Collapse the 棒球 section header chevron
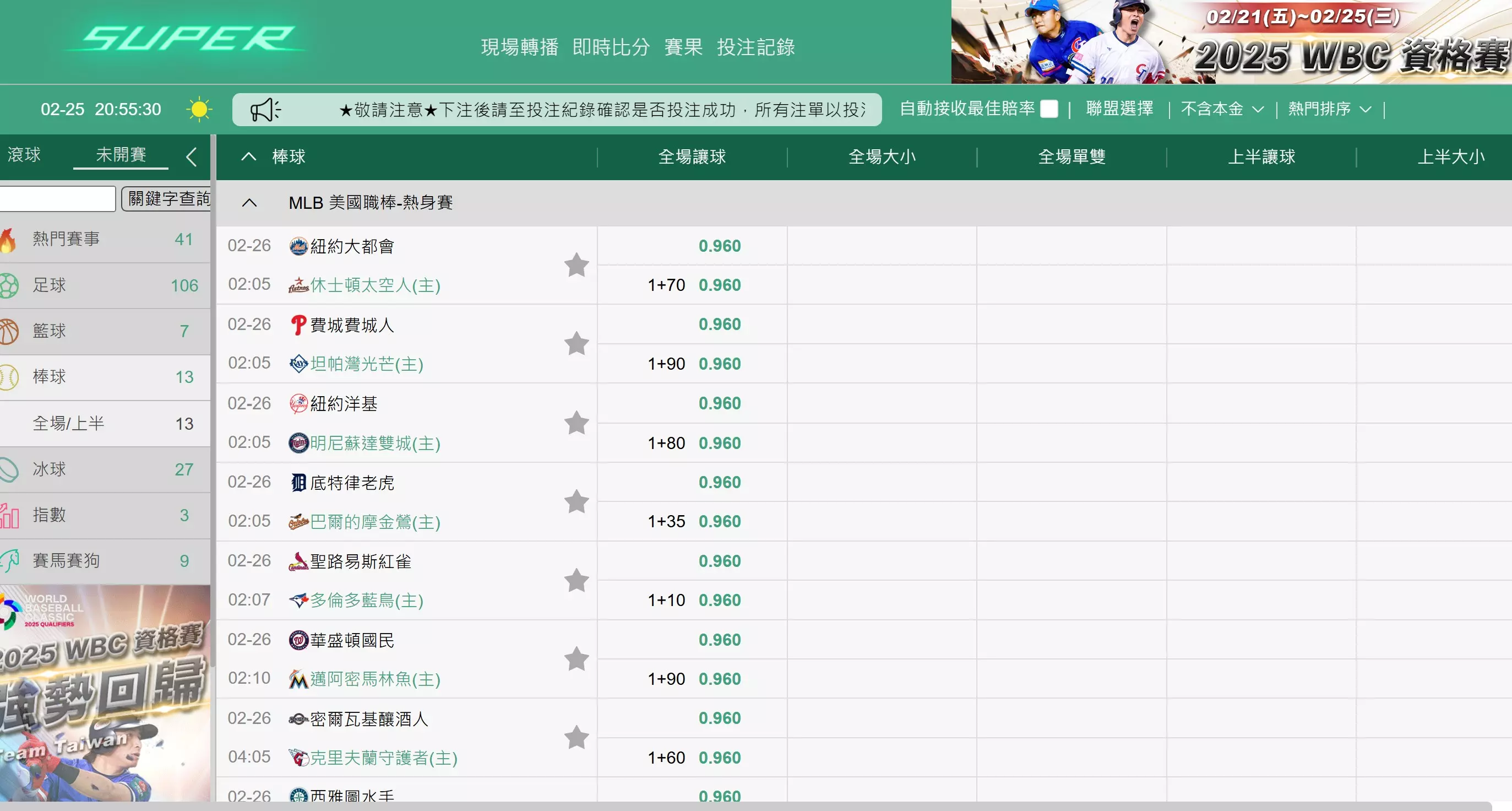The image size is (1512, 811). [x=249, y=157]
